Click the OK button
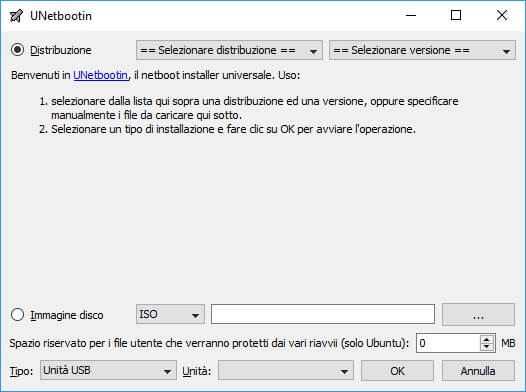 click(x=398, y=371)
